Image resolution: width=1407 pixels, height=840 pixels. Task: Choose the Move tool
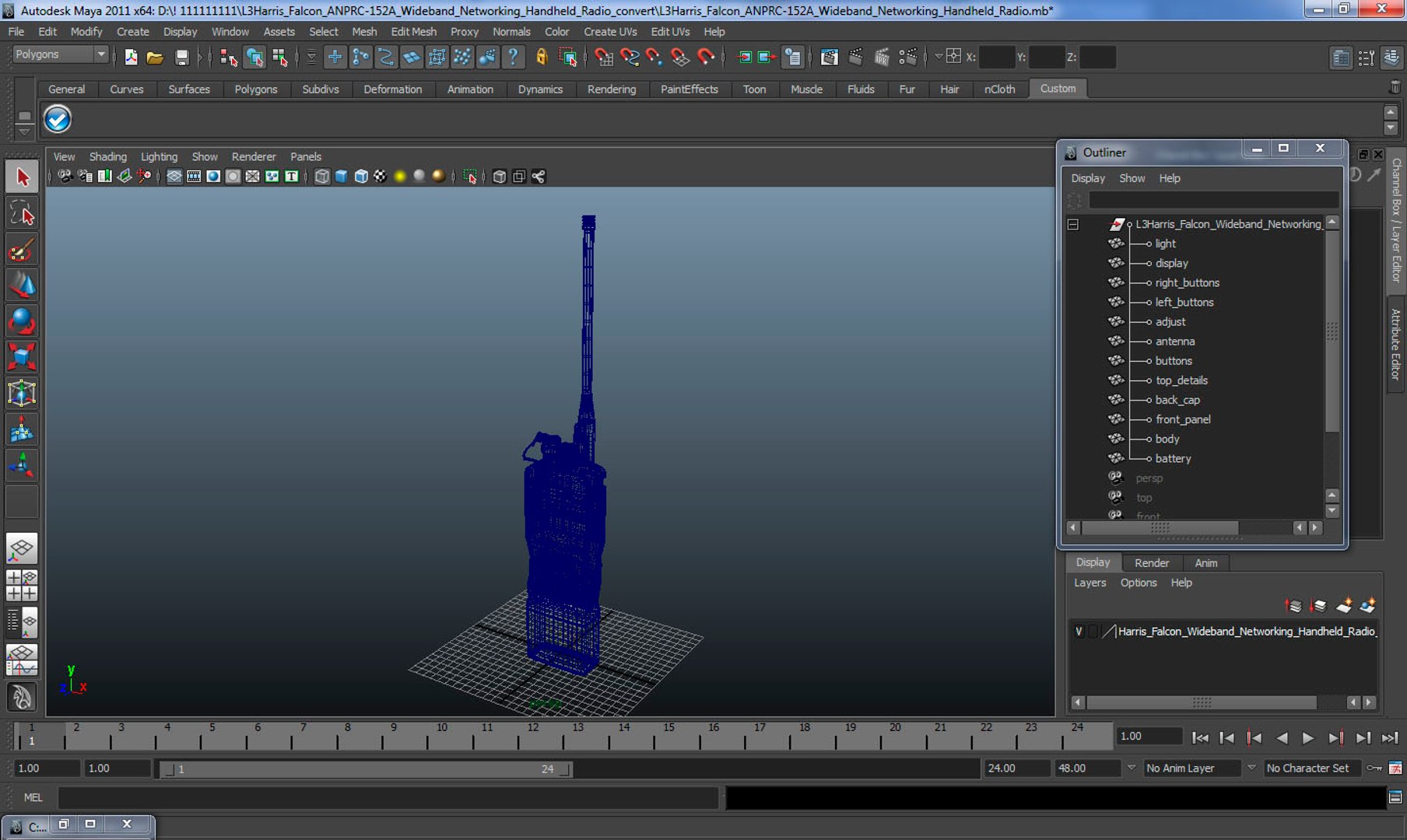pos(22,285)
